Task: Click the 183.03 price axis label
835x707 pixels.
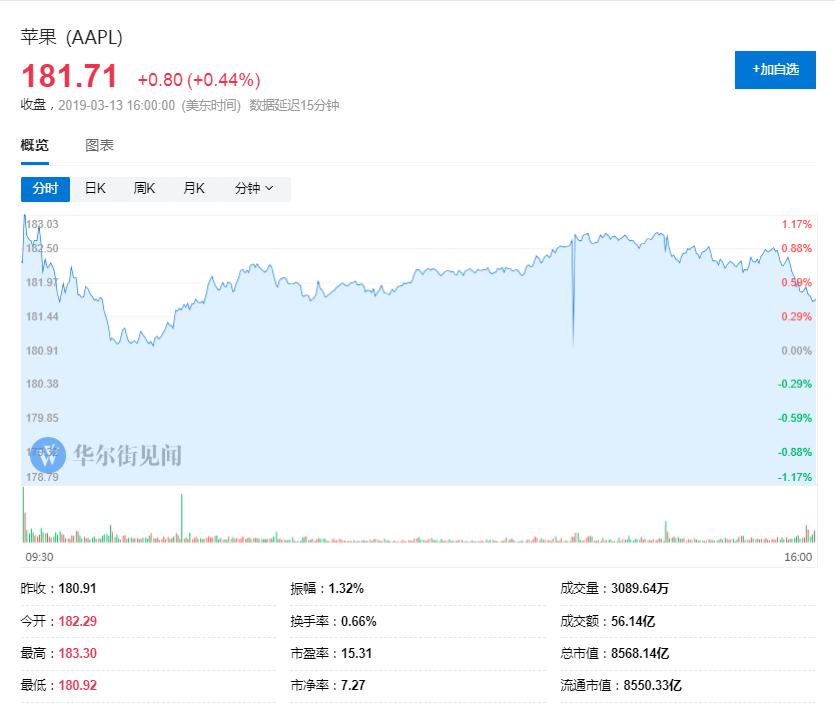Action: click(x=42, y=224)
